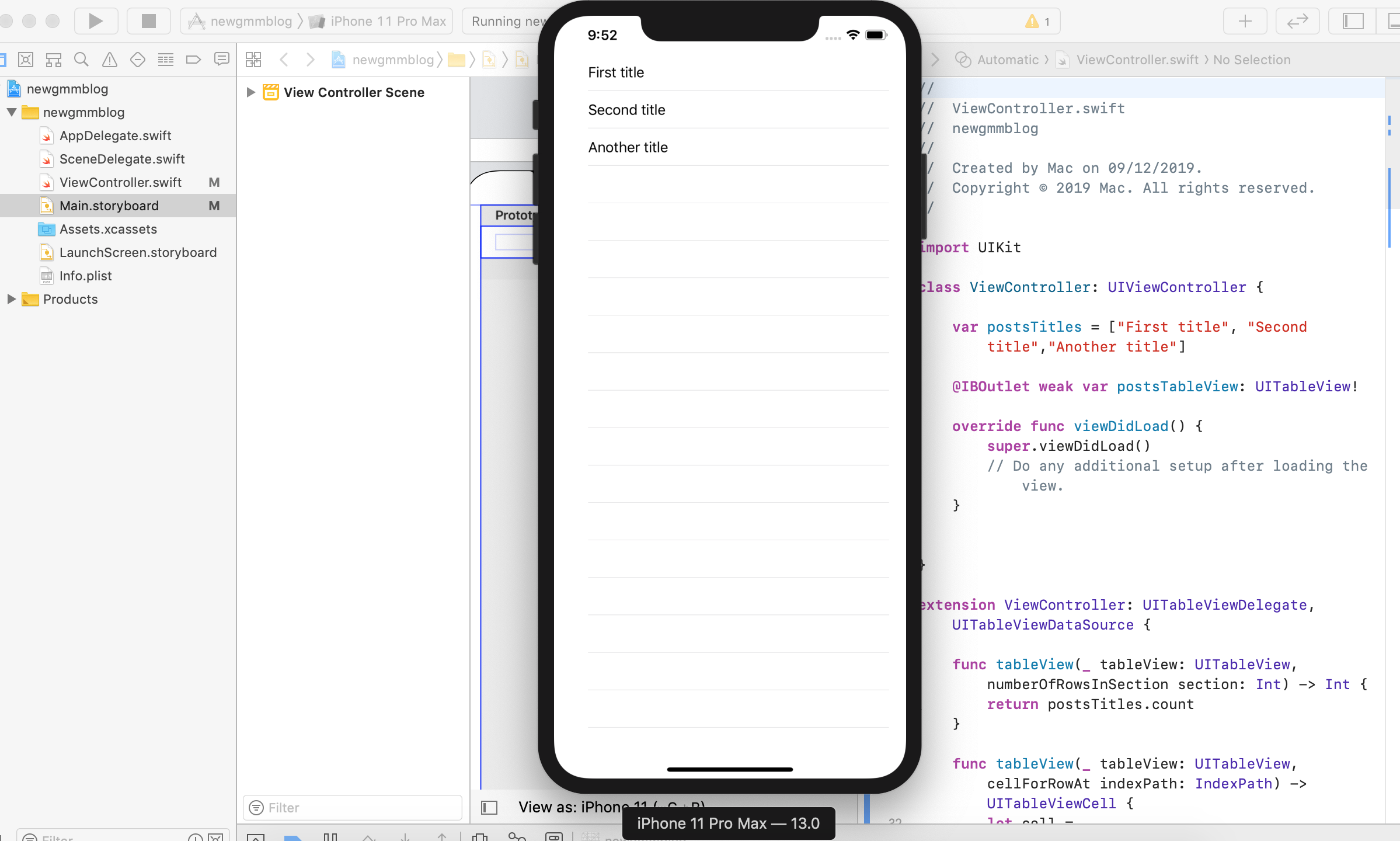Open the test navigator diamond icon

tap(138, 60)
